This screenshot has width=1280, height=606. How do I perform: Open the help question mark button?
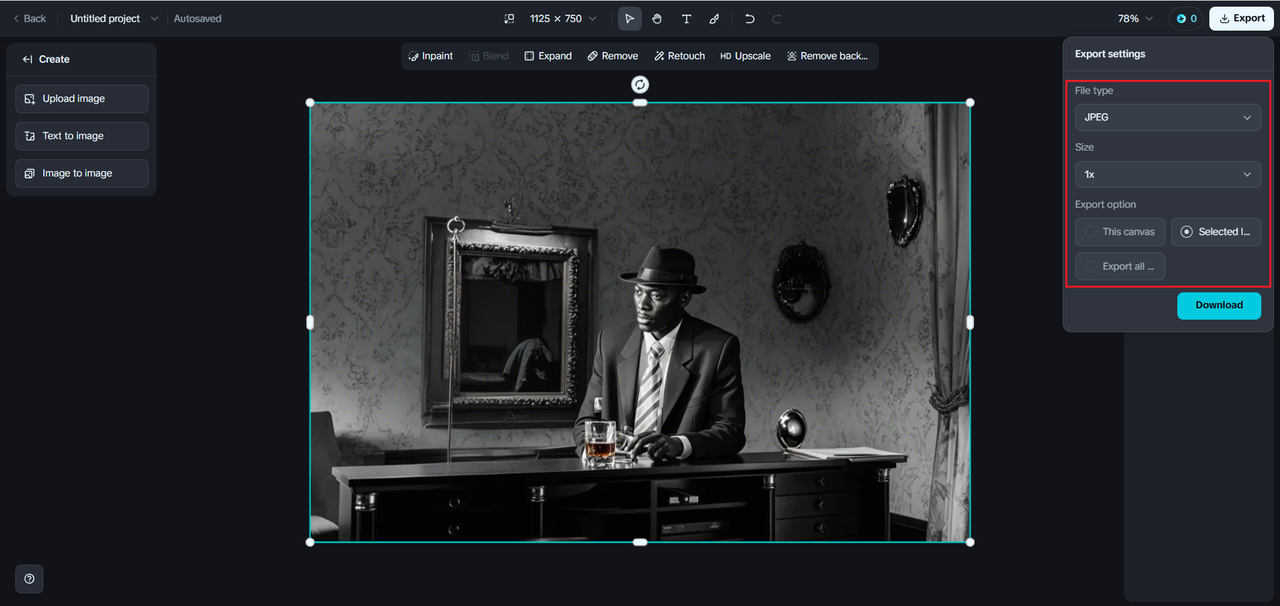[x=29, y=579]
